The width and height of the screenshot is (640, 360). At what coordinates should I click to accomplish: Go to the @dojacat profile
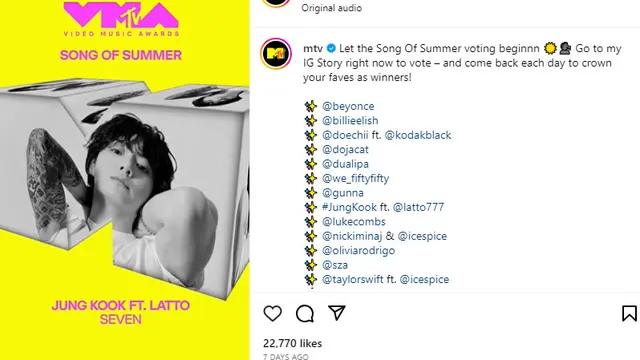click(345, 149)
